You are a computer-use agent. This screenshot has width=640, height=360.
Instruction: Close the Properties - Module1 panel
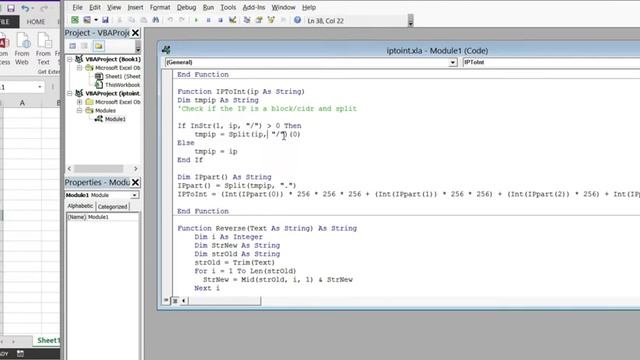pos(135,182)
